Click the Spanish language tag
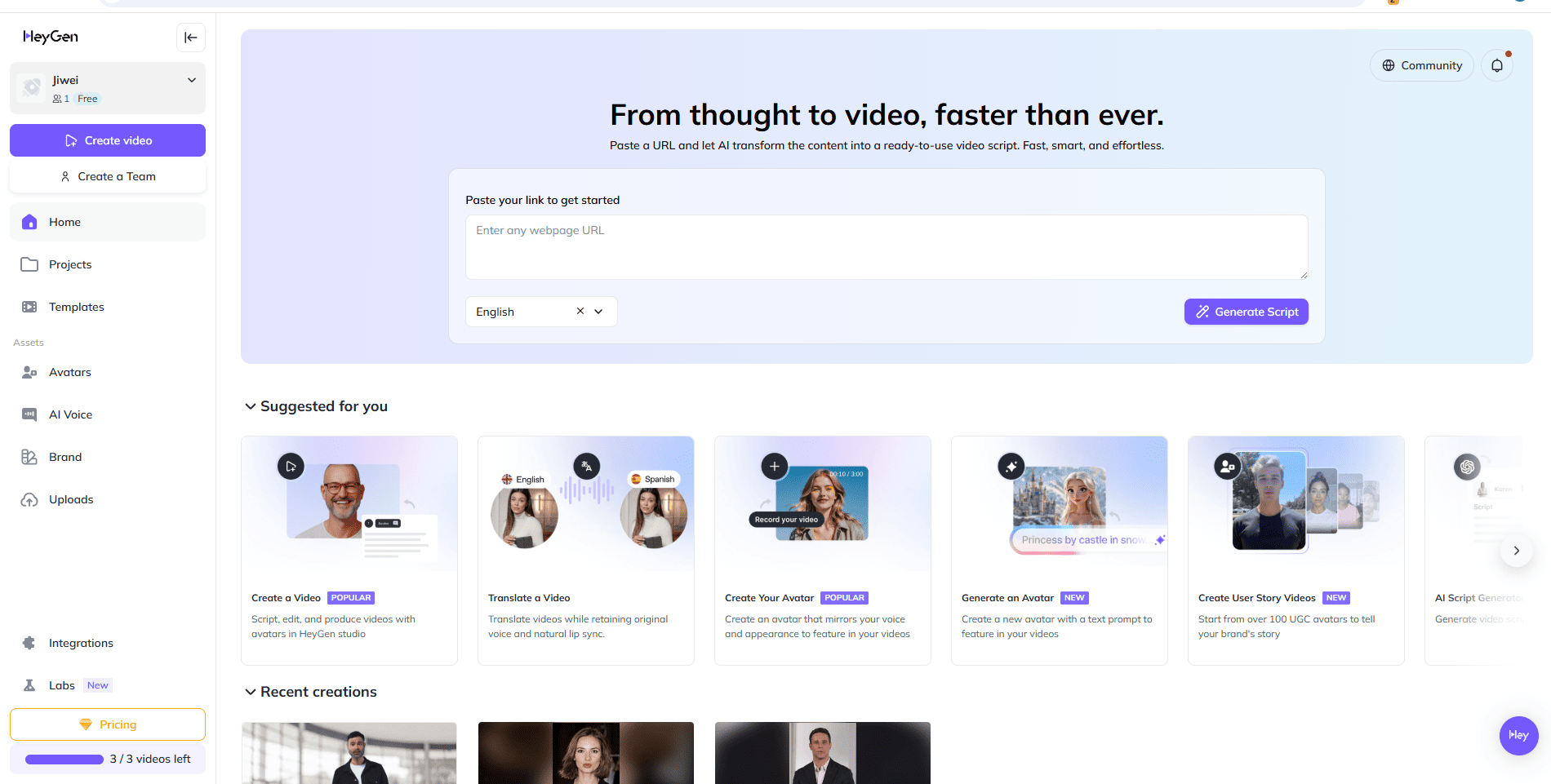 click(652, 480)
